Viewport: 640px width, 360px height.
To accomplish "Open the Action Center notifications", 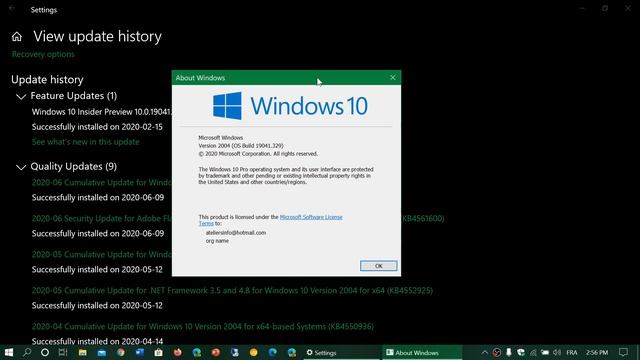I will tap(623, 352).
